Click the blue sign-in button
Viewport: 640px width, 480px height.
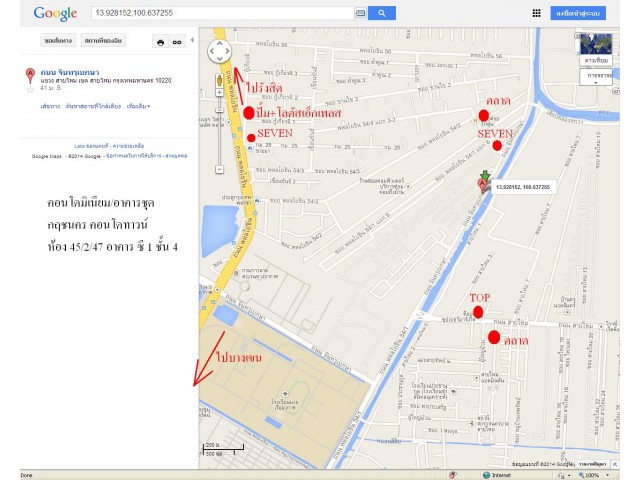coord(580,13)
